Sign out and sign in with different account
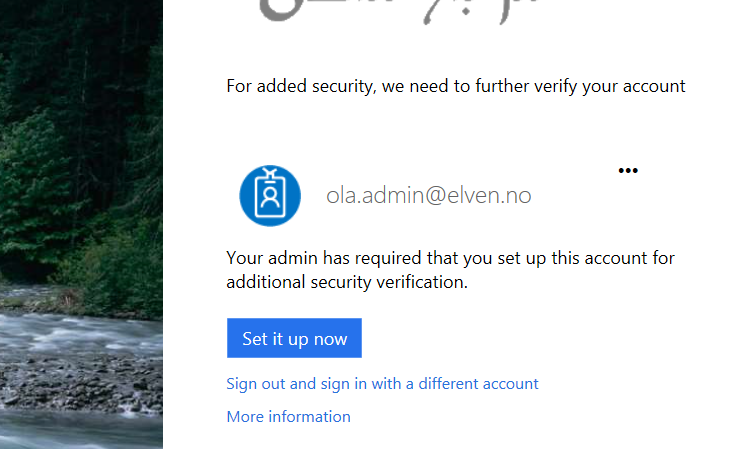 [x=382, y=384]
